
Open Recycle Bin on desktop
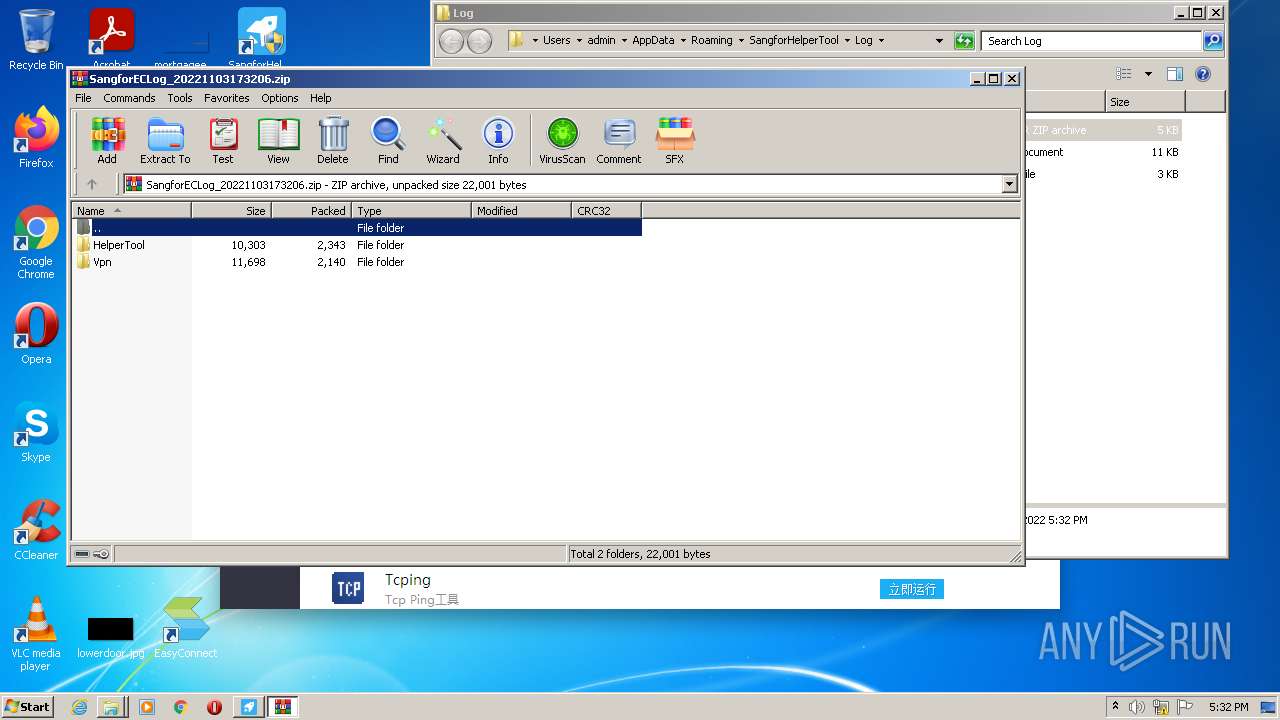pyautogui.click(x=36, y=40)
